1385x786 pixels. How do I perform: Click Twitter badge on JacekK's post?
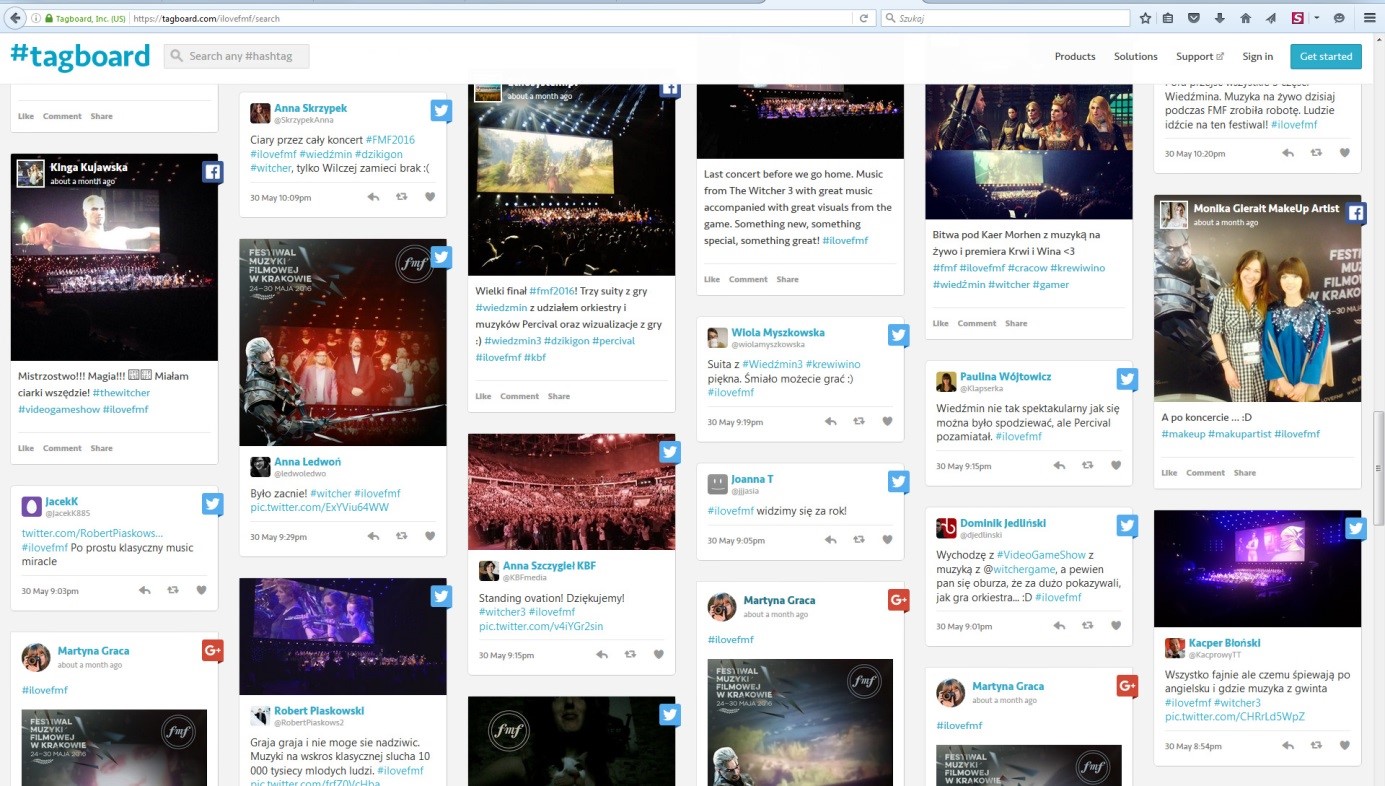pos(212,504)
